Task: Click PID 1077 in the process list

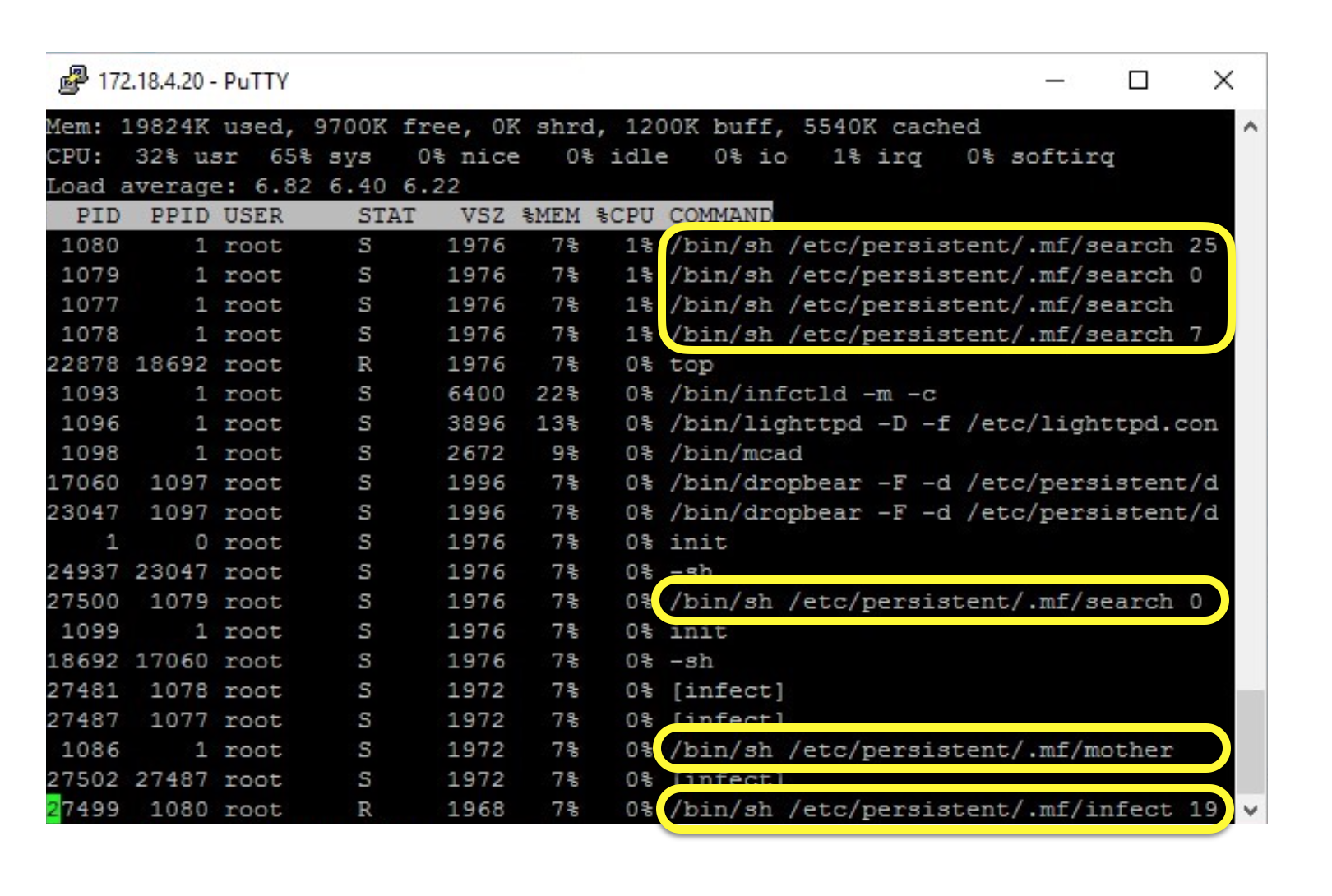Action: [x=90, y=304]
